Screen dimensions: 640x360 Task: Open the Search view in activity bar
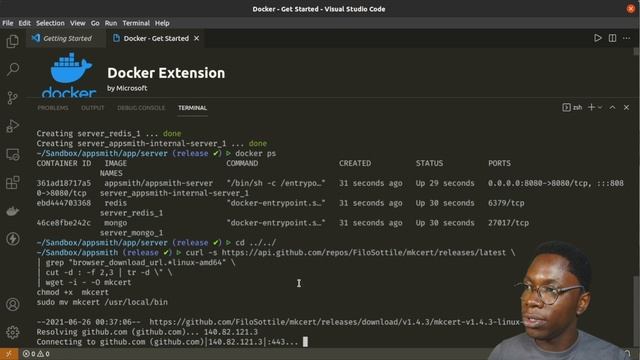13,69
